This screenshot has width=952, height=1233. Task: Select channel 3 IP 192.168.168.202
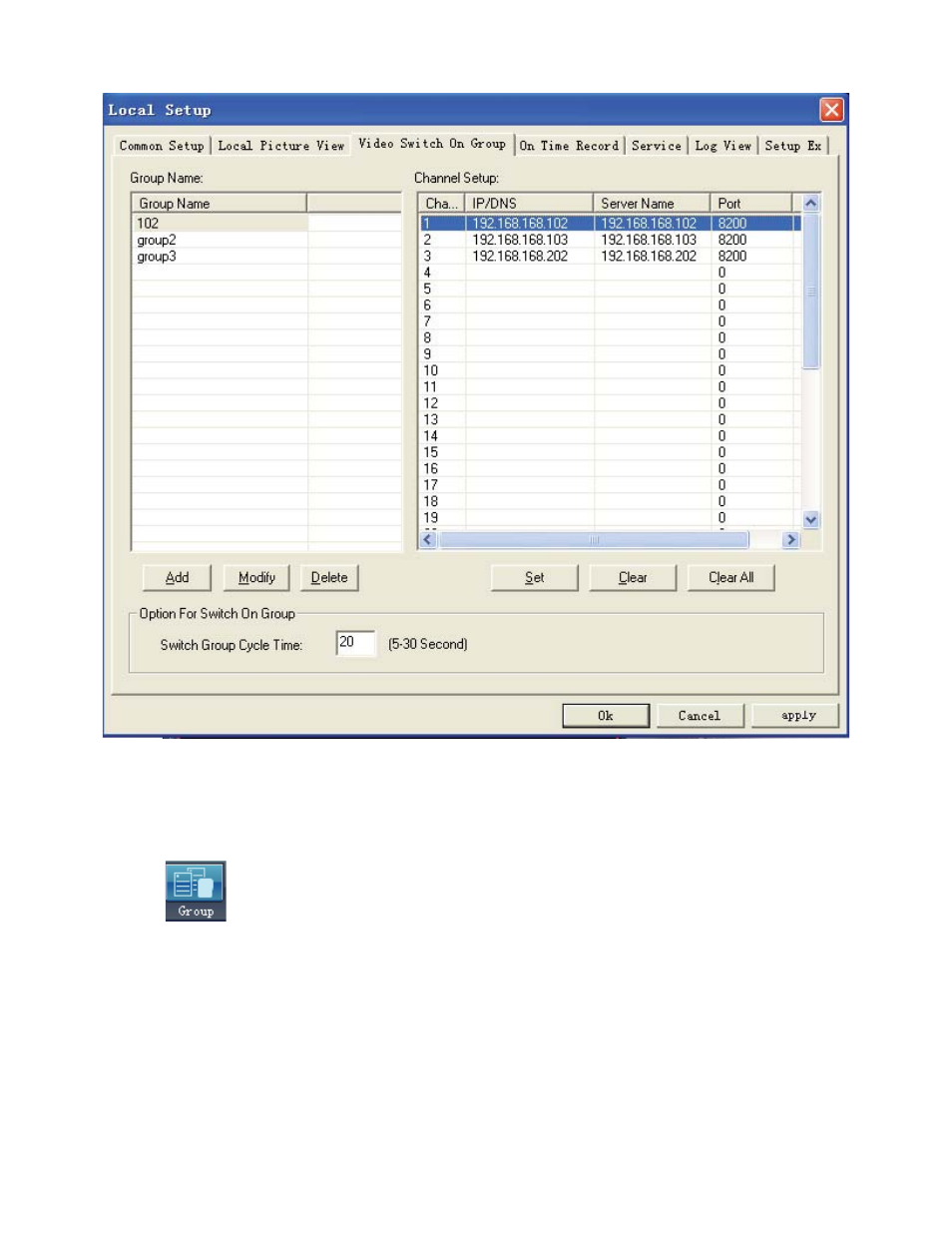point(520,257)
